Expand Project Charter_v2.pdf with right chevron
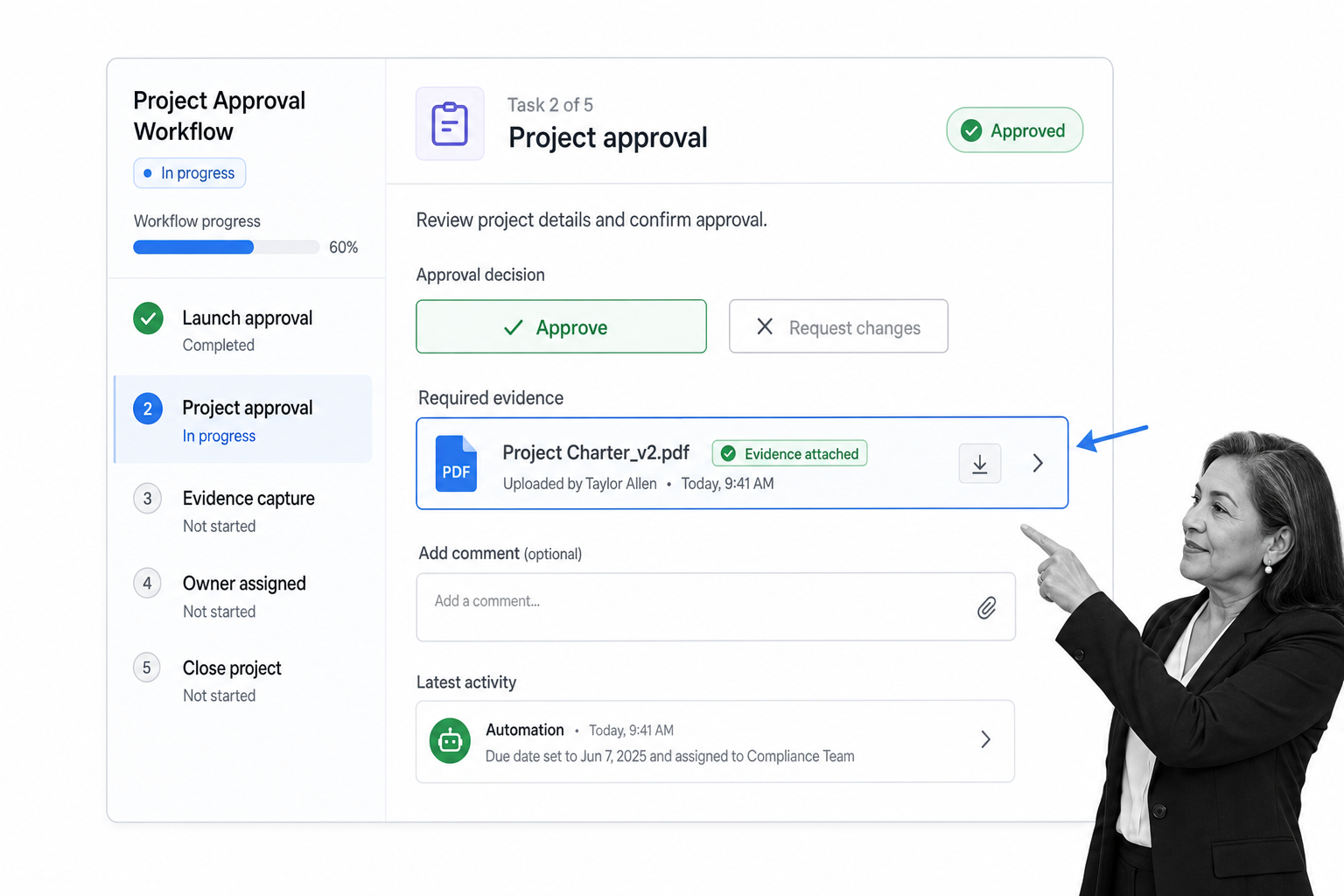1344x896 pixels. tap(1038, 463)
